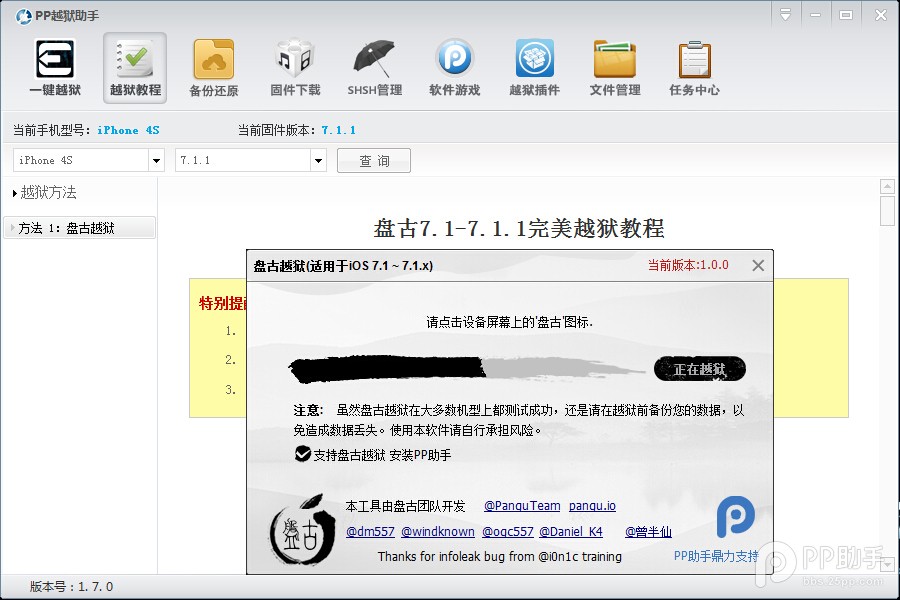Click the 查询 query button
Screen dimensions: 900x600
[373, 160]
